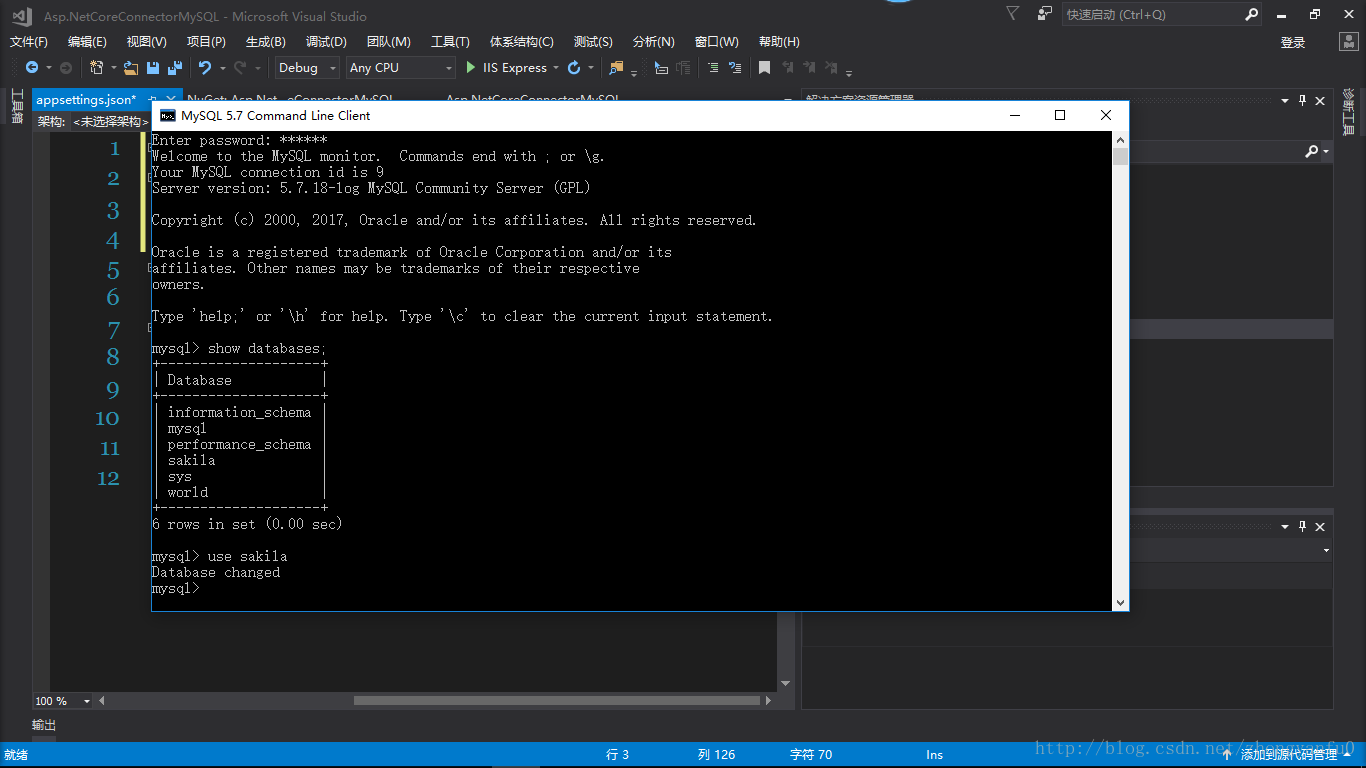Open properties panel window options dropdown arrow
This screenshot has width=1366, height=768.
tap(1285, 526)
